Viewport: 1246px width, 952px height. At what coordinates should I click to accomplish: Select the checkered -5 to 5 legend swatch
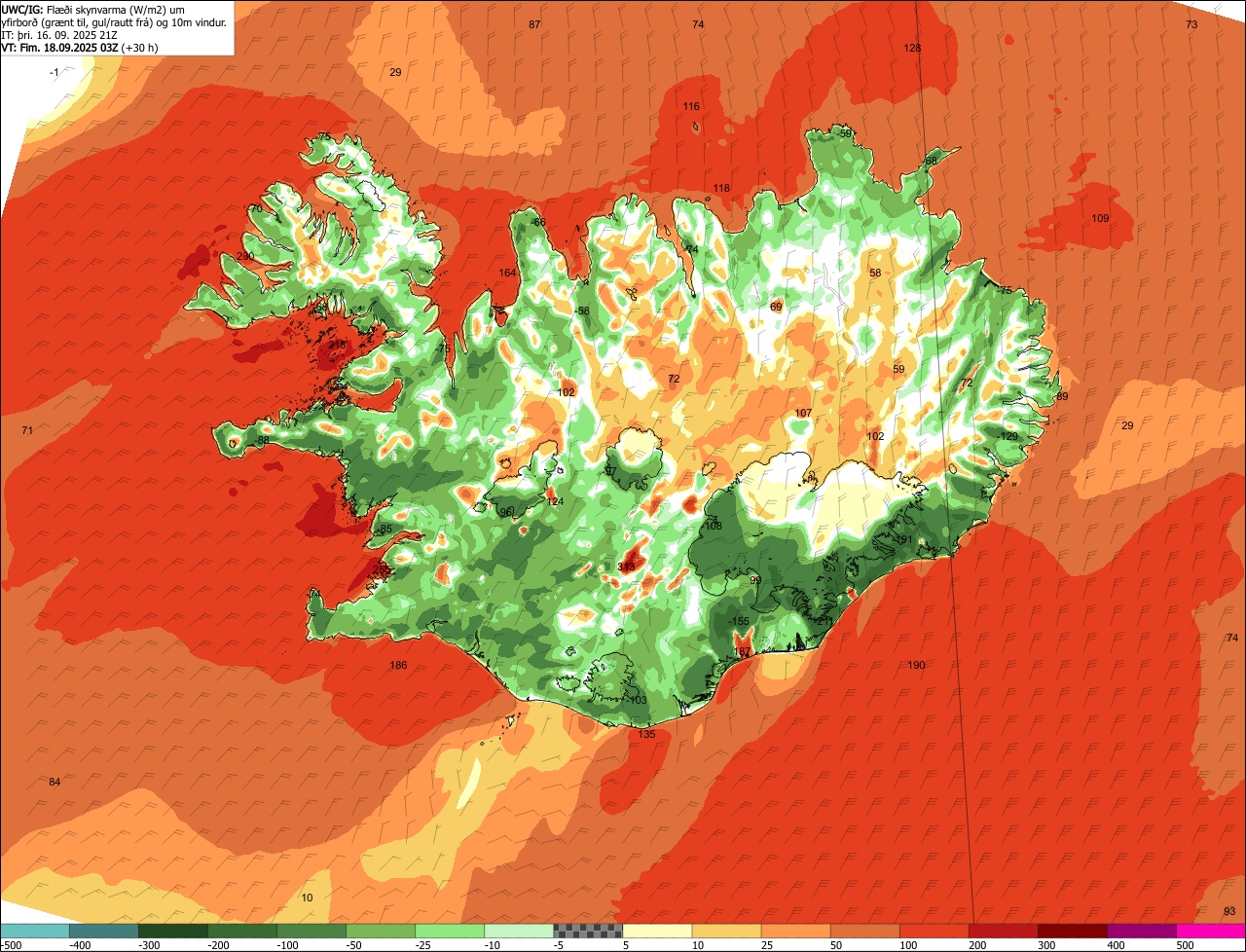click(588, 931)
